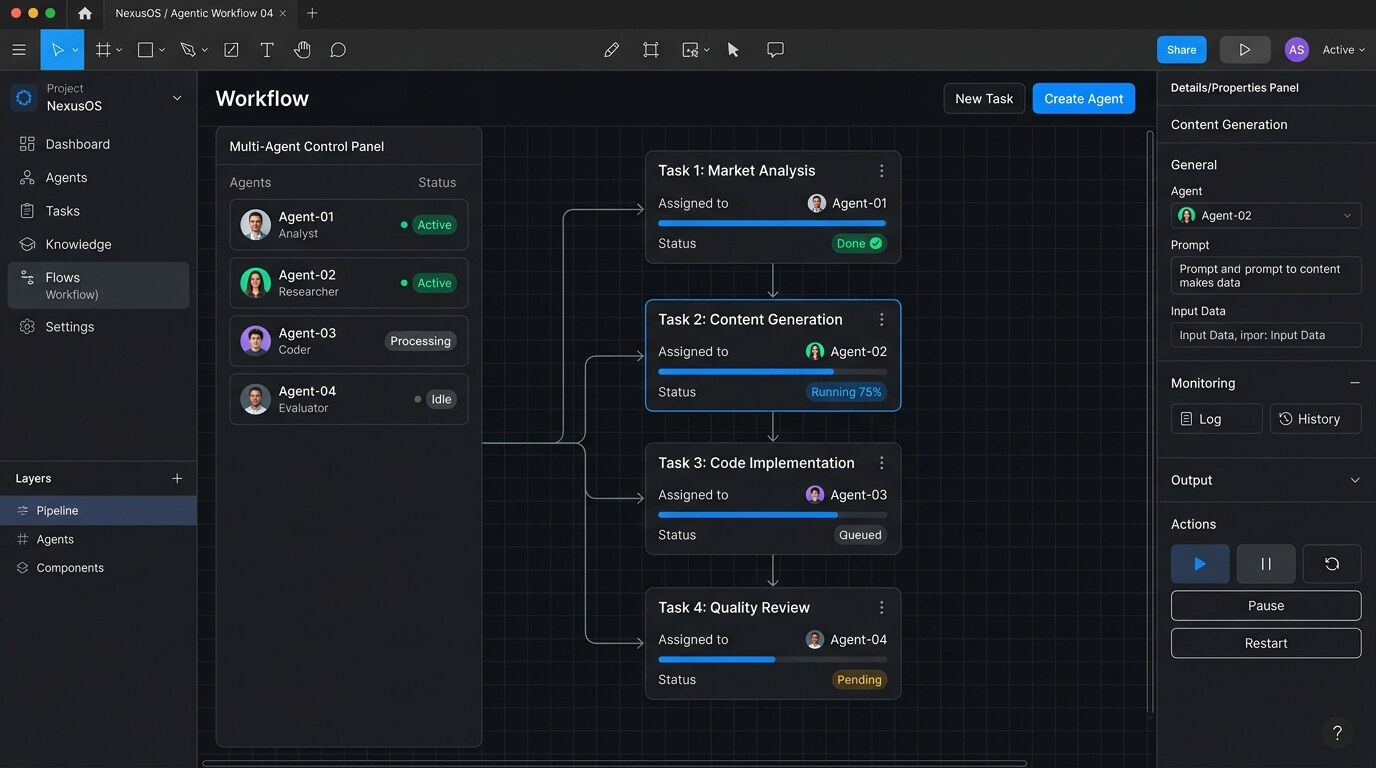Click the Share button
Screen dimensions: 1376x768
[x=1181, y=50]
